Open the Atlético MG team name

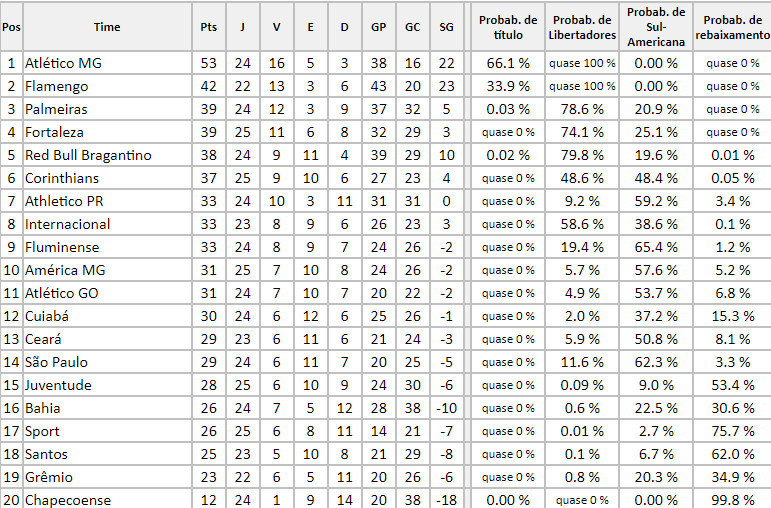click(63, 63)
